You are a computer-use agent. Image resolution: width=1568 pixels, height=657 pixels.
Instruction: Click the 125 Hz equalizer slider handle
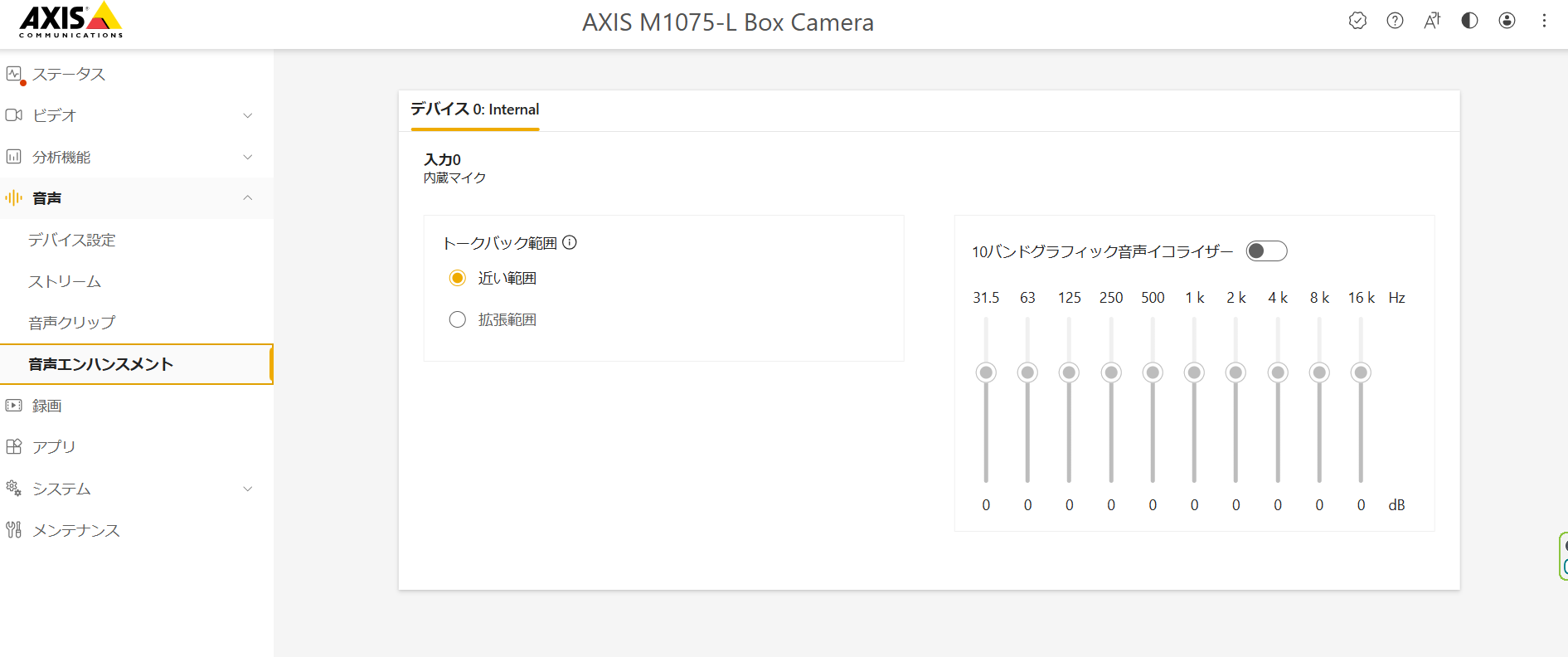(1069, 372)
